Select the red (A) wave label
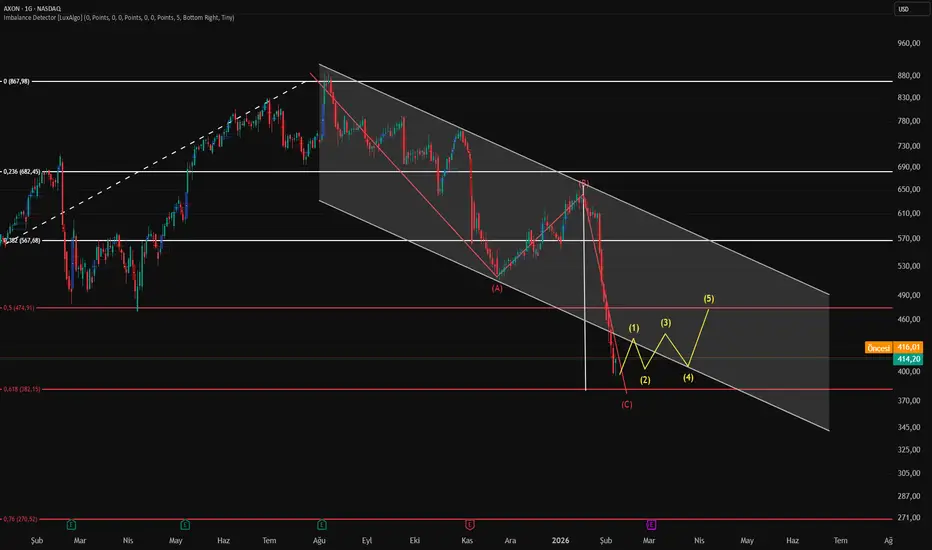Image resolution: width=932 pixels, height=550 pixels. click(497, 288)
